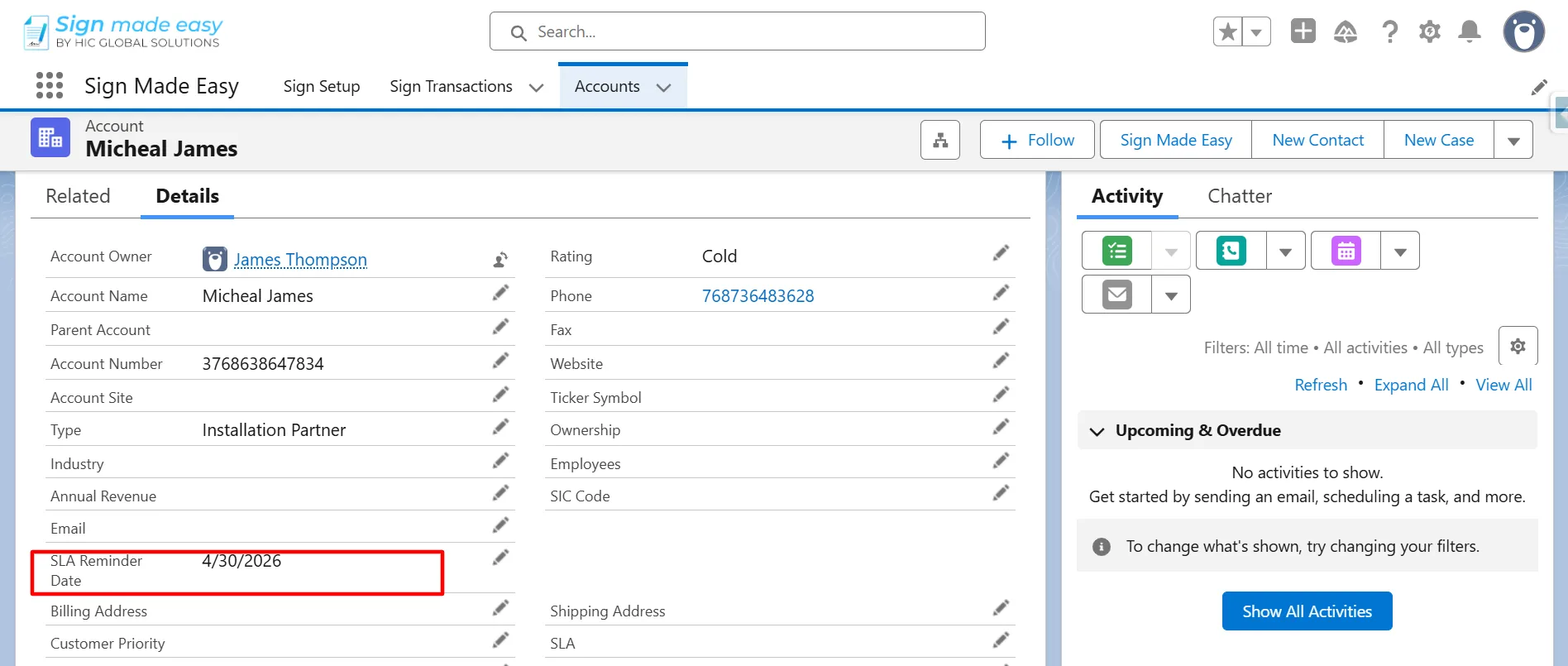Viewport: 1568px width, 666px height.
Task: Open the global actions plus icon
Action: tap(1303, 31)
